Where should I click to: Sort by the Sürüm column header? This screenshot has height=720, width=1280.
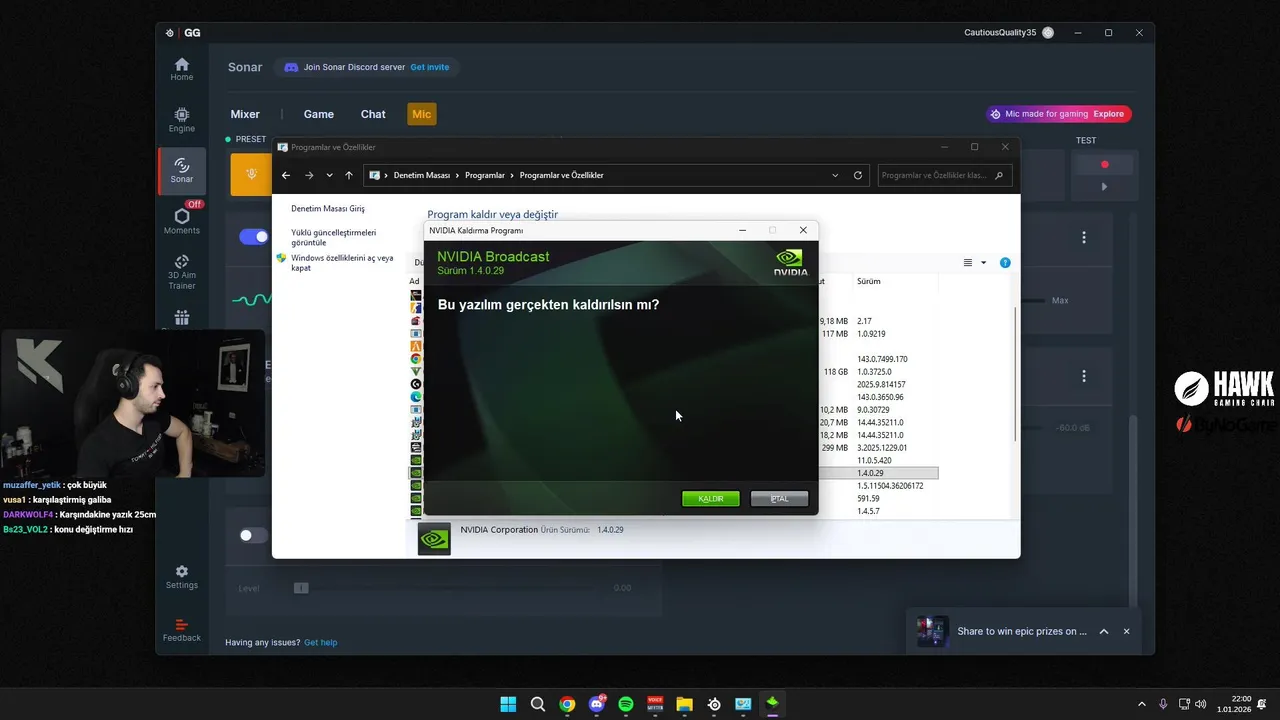click(868, 281)
